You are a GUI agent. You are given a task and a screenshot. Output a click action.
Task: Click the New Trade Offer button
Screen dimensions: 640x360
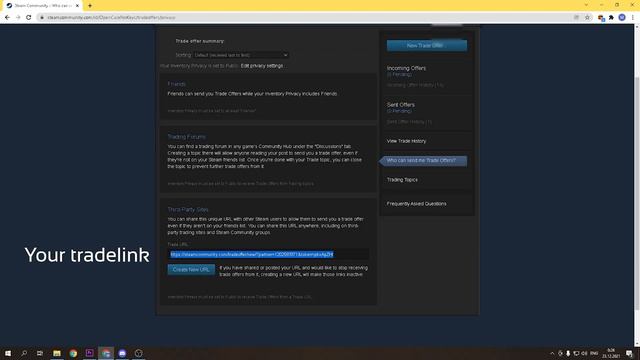427,45
